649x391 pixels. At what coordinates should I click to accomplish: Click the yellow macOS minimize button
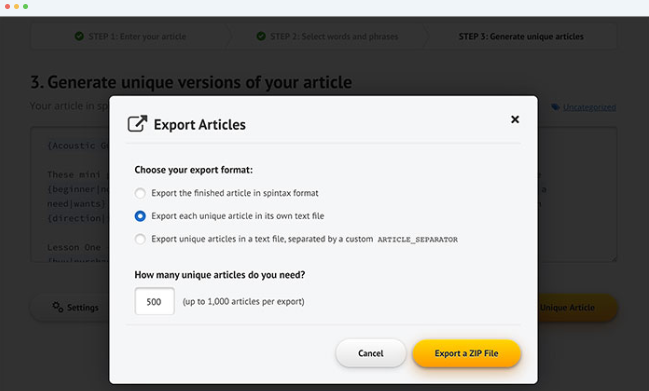[17, 6]
